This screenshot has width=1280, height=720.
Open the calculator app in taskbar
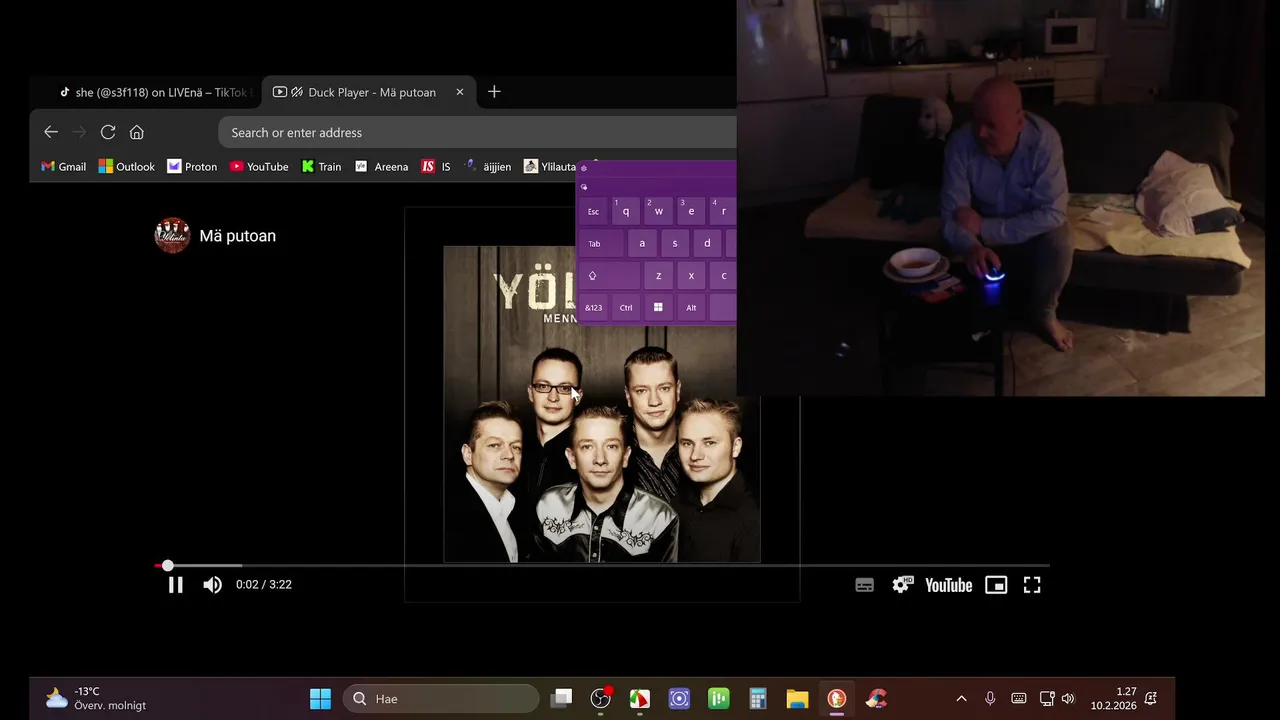pyautogui.click(x=758, y=699)
